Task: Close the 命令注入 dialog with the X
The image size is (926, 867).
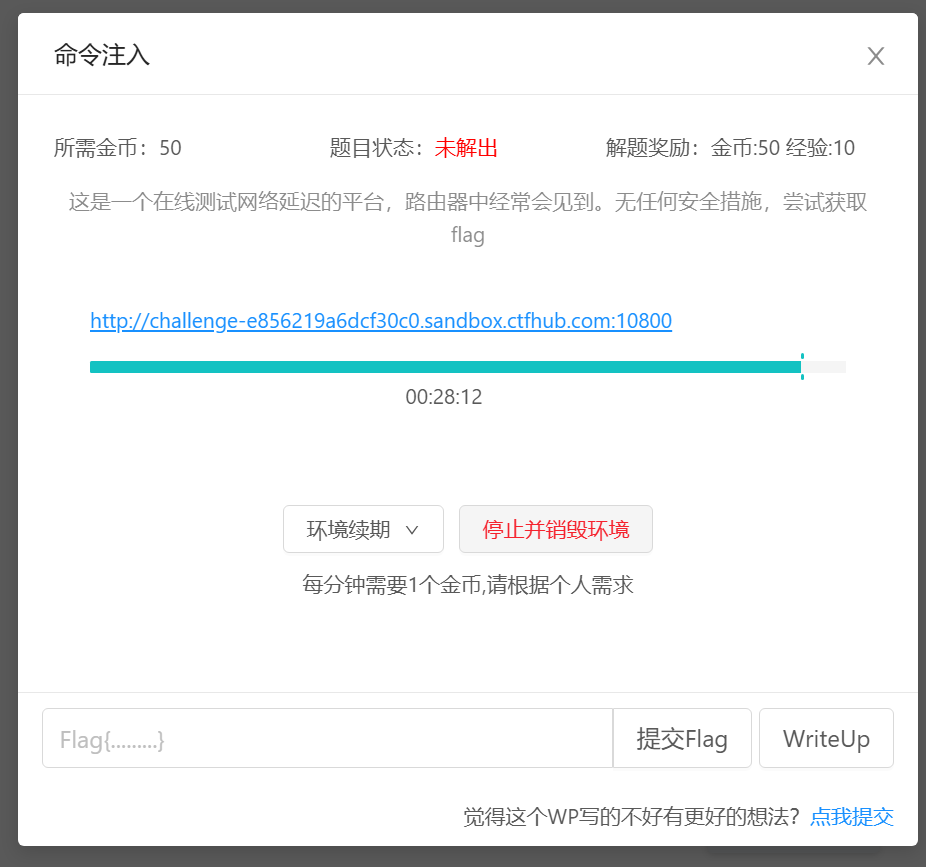Action: coord(876,56)
